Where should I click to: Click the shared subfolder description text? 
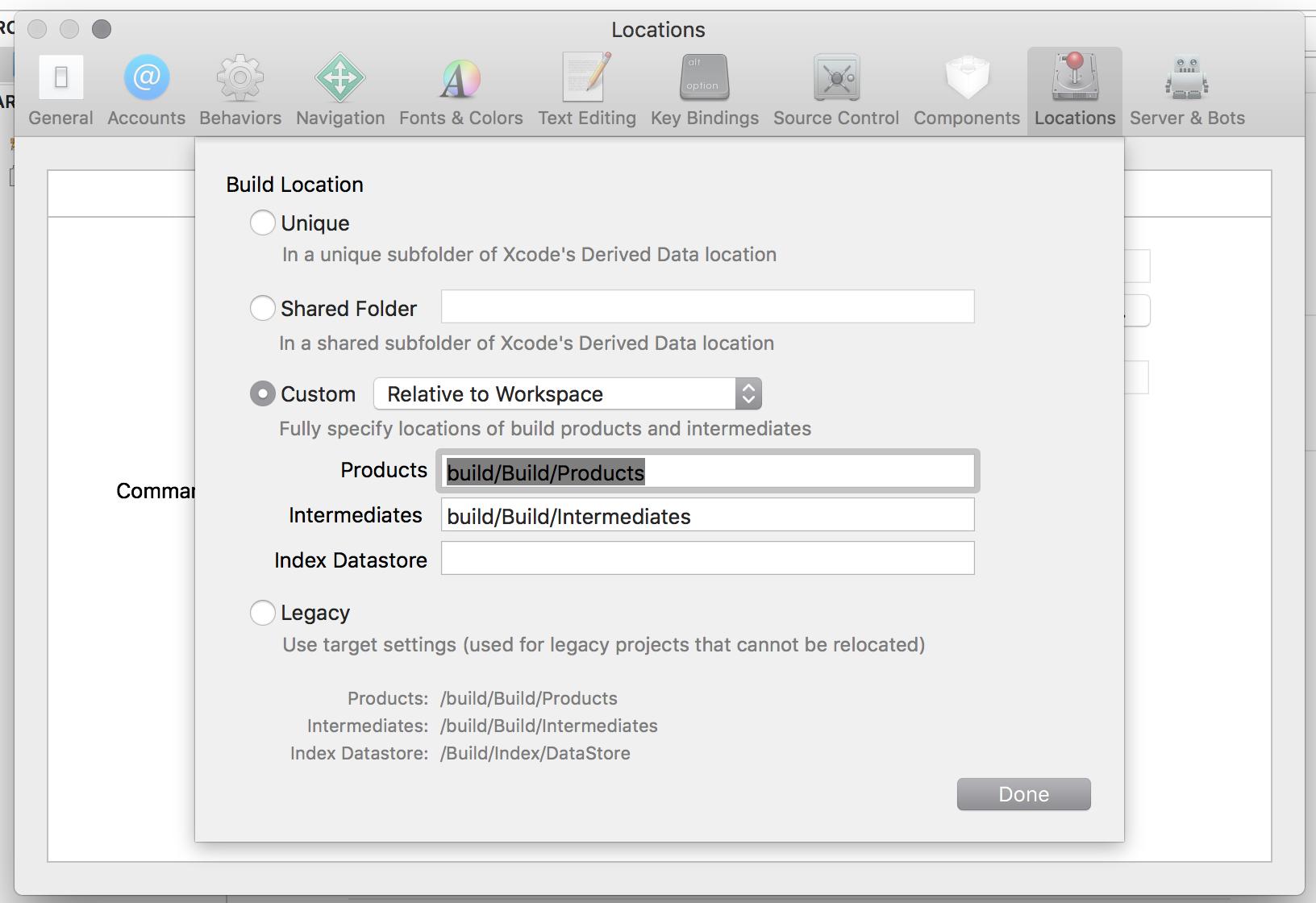(527, 343)
